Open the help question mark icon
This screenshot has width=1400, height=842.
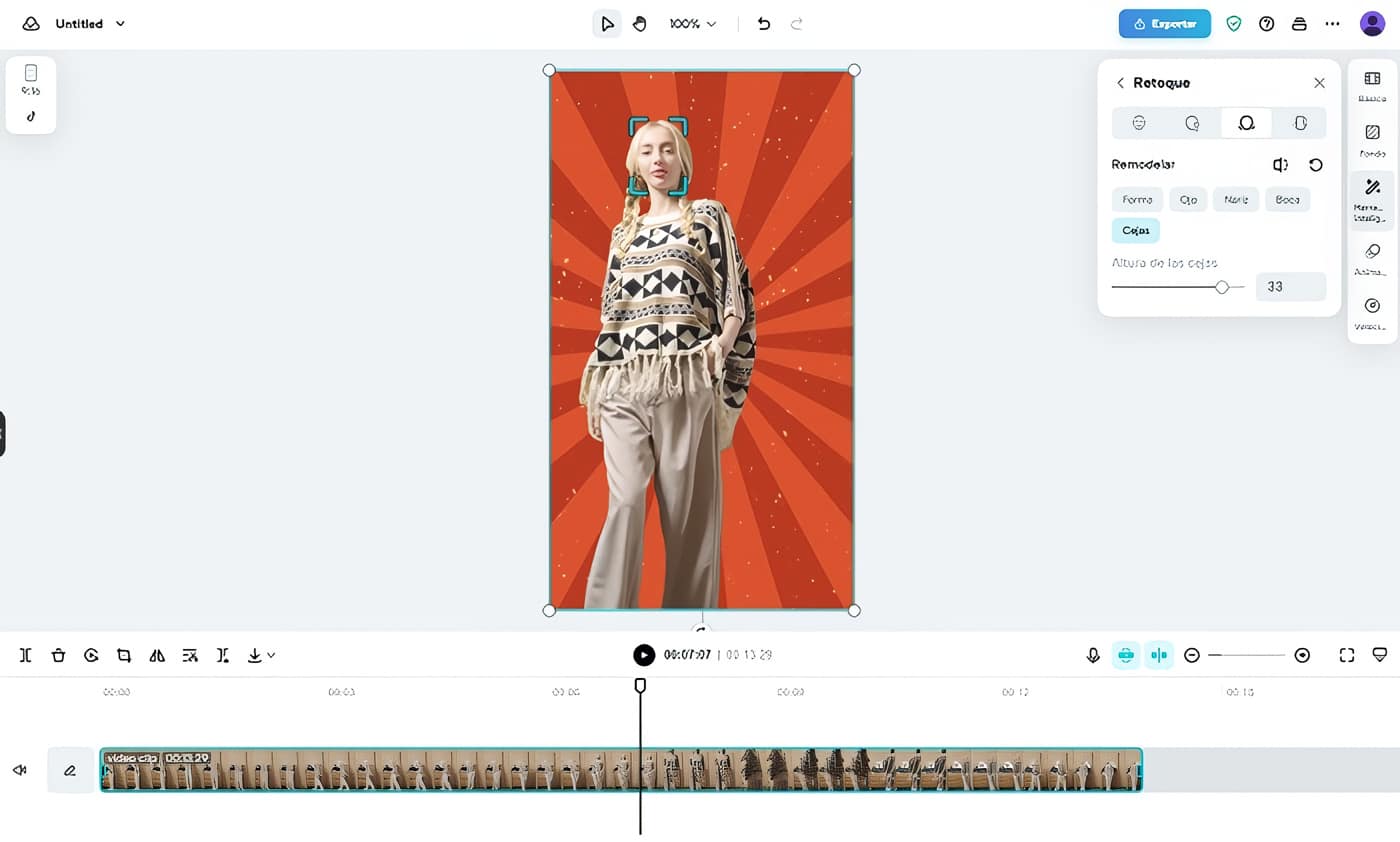[x=1266, y=23]
